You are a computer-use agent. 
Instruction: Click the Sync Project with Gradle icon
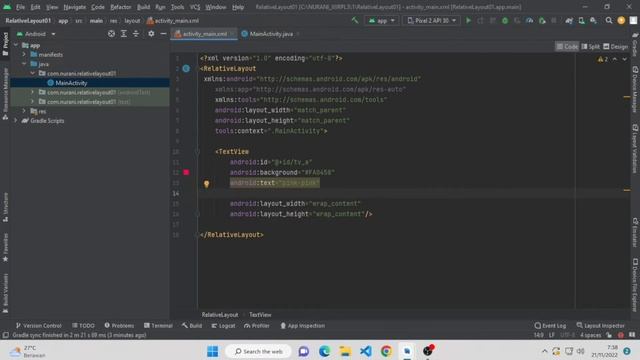(x=569, y=20)
